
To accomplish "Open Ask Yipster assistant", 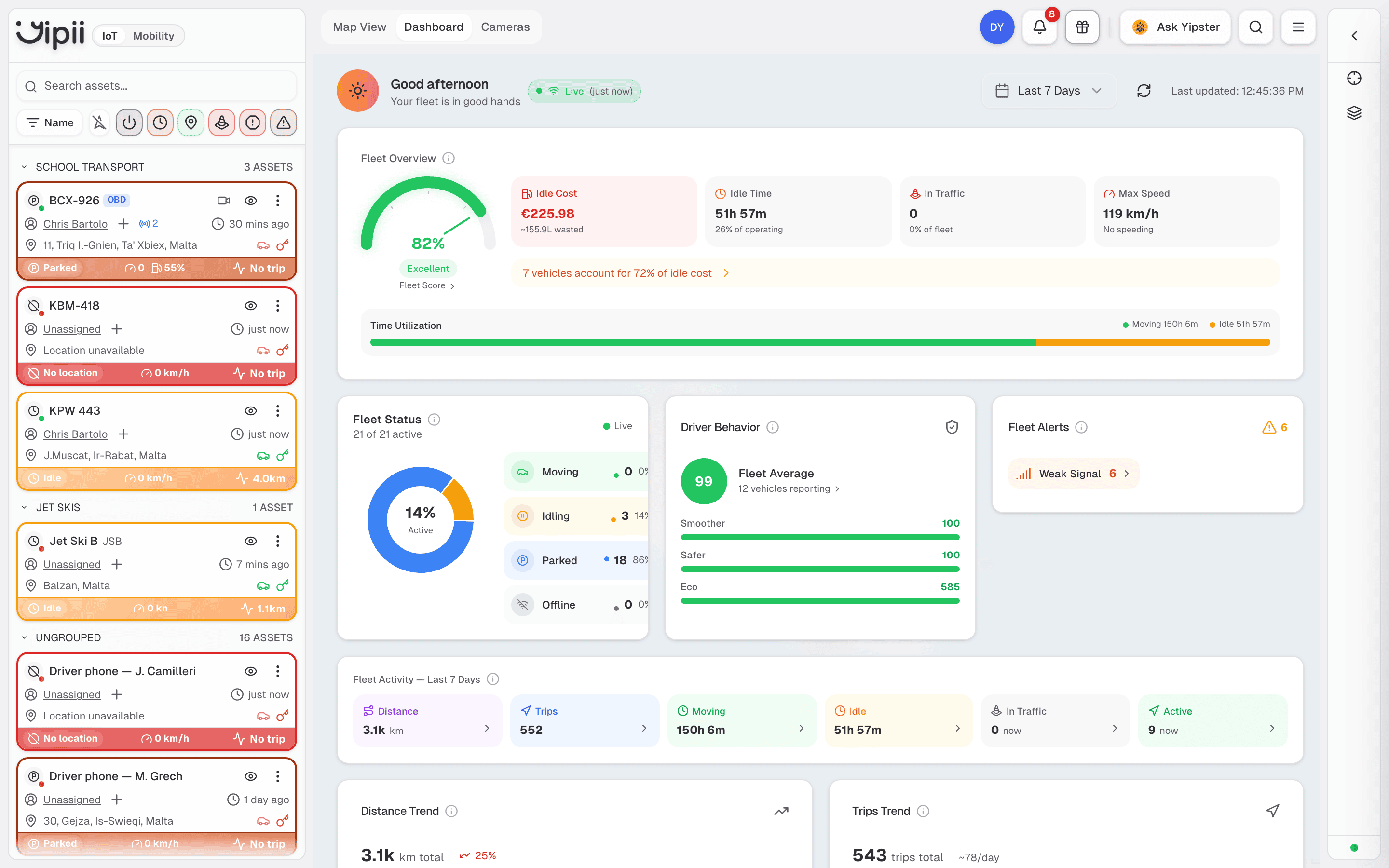I will [x=1175, y=27].
